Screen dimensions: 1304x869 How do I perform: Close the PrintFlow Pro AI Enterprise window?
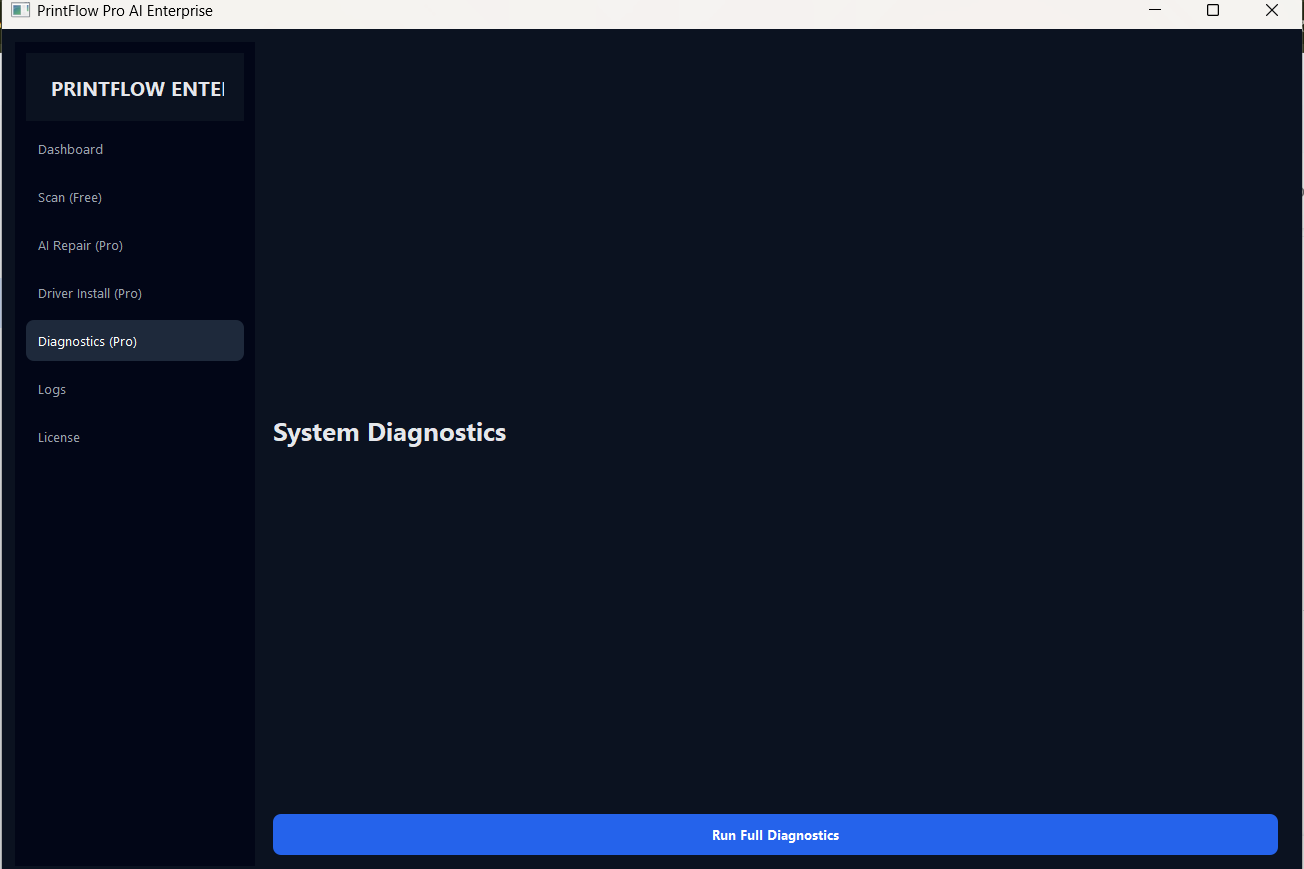pos(1271,11)
